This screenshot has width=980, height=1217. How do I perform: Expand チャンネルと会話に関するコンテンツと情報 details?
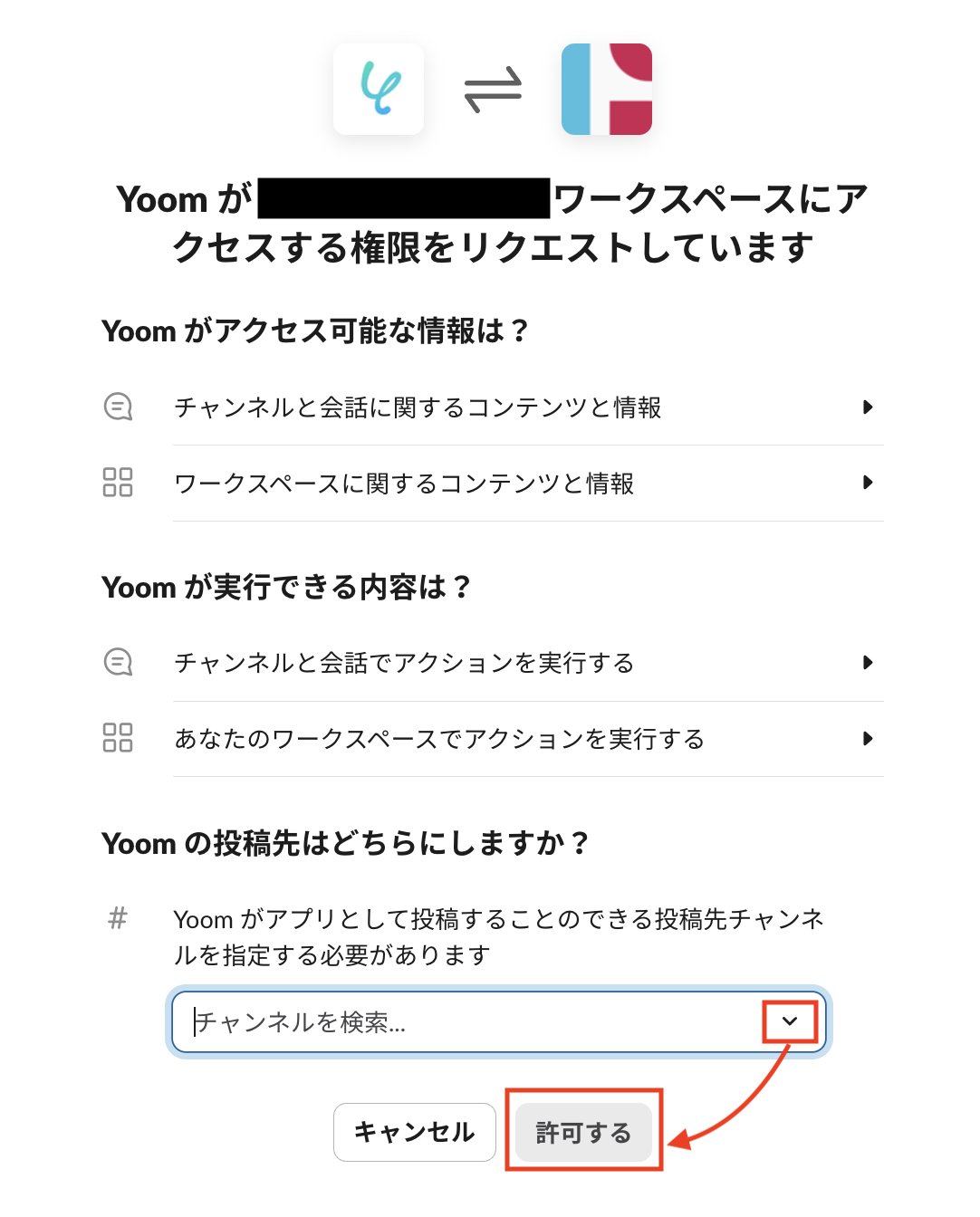(x=870, y=407)
